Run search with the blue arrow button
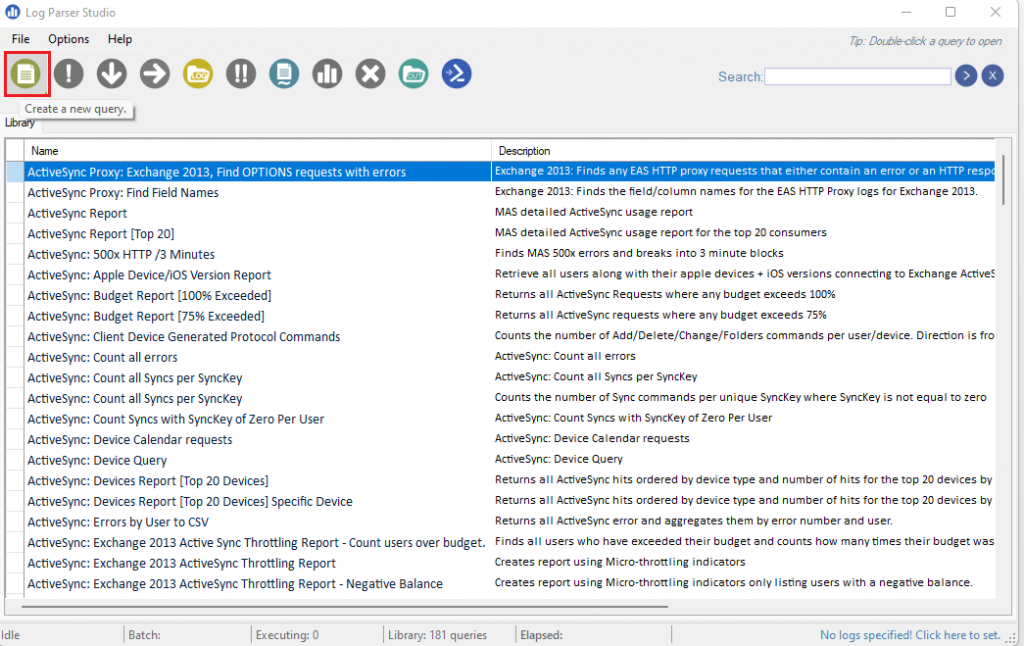 [966, 76]
